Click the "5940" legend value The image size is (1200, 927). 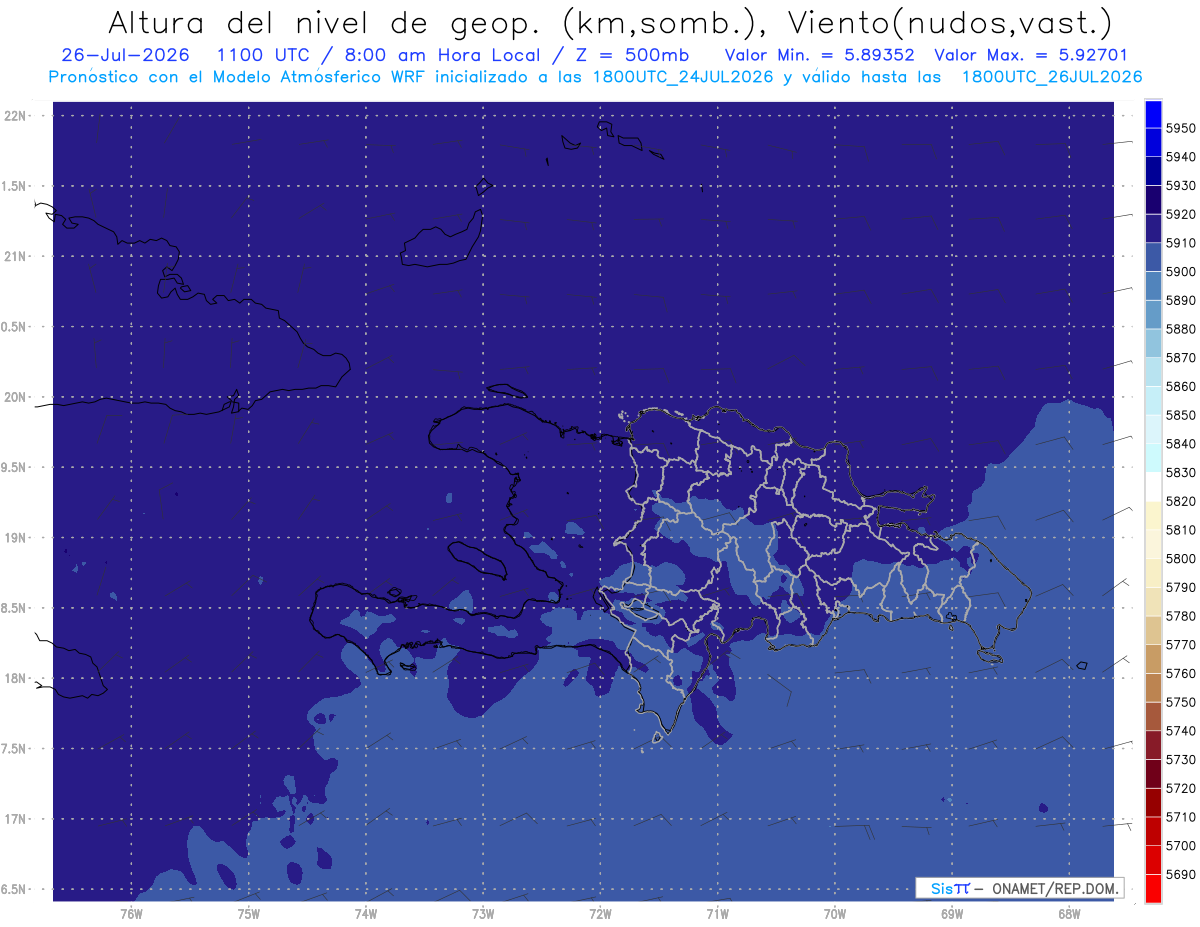[1180, 157]
